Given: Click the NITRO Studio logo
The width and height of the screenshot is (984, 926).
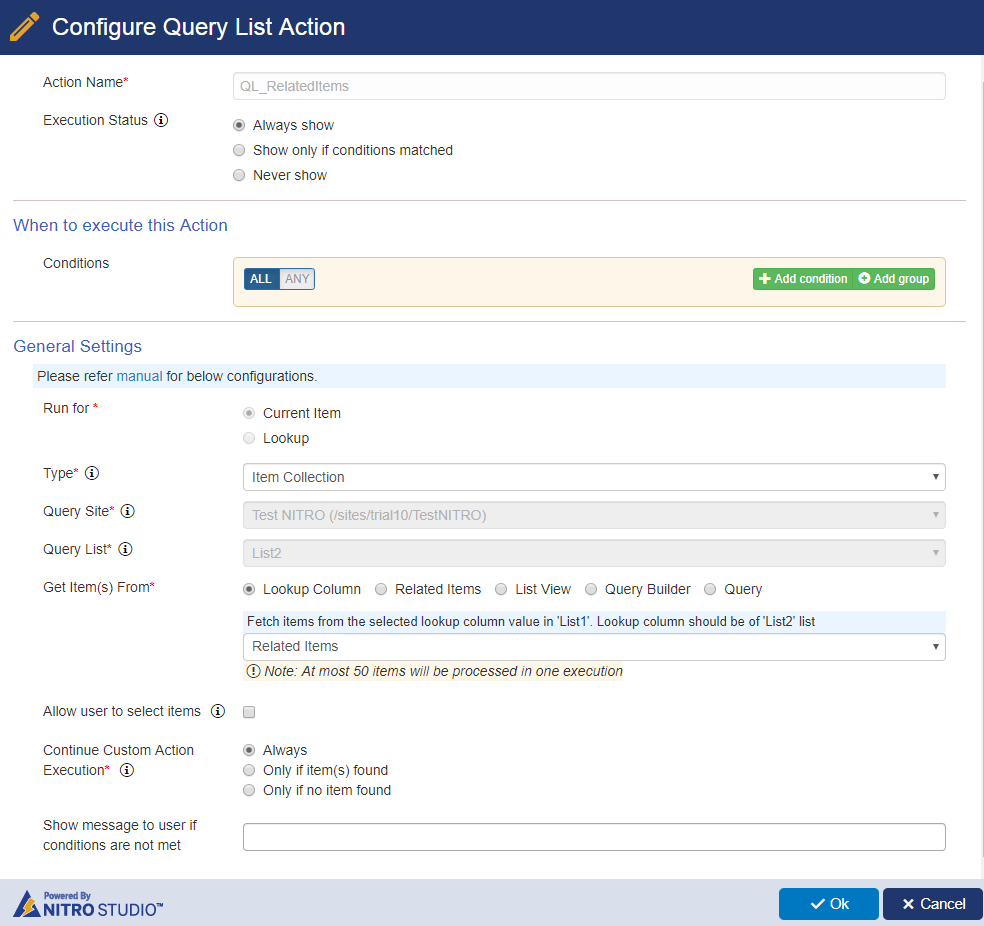Looking at the screenshot, I should 88,904.
